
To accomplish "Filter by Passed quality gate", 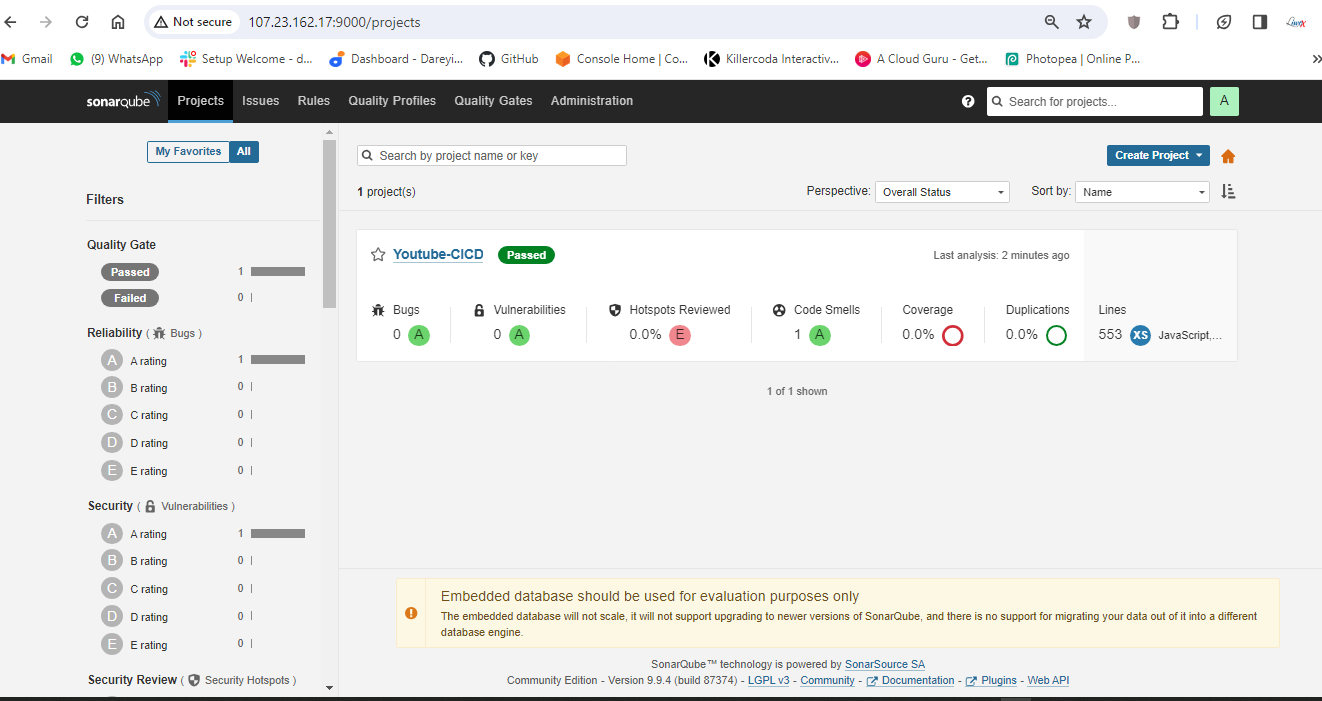I will (130, 272).
